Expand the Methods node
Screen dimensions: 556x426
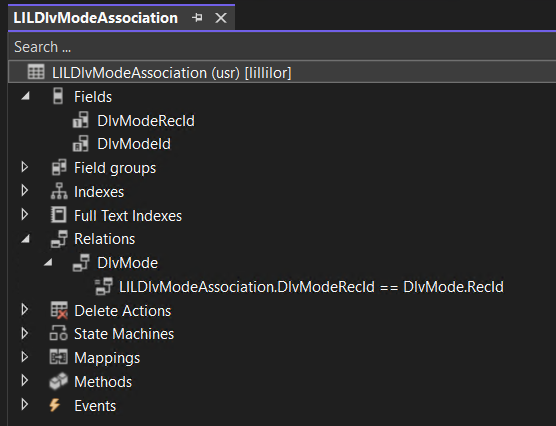tap(24, 381)
